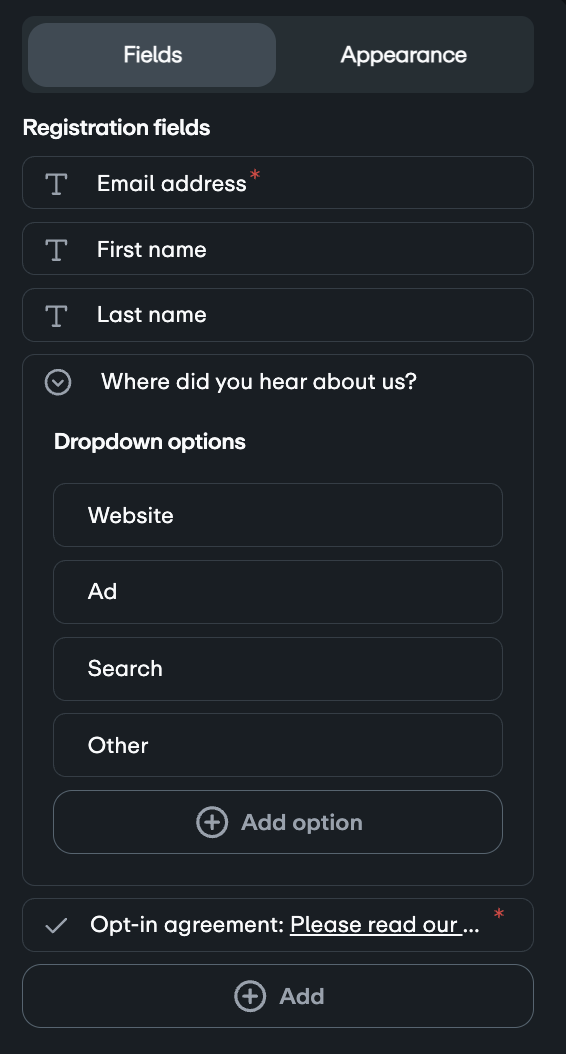Edit the Search dropdown option
This screenshot has width=566, height=1054.
[278, 669]
